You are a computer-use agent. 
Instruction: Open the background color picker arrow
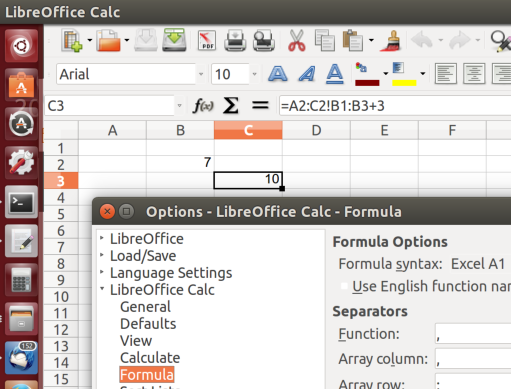[423, 74]
